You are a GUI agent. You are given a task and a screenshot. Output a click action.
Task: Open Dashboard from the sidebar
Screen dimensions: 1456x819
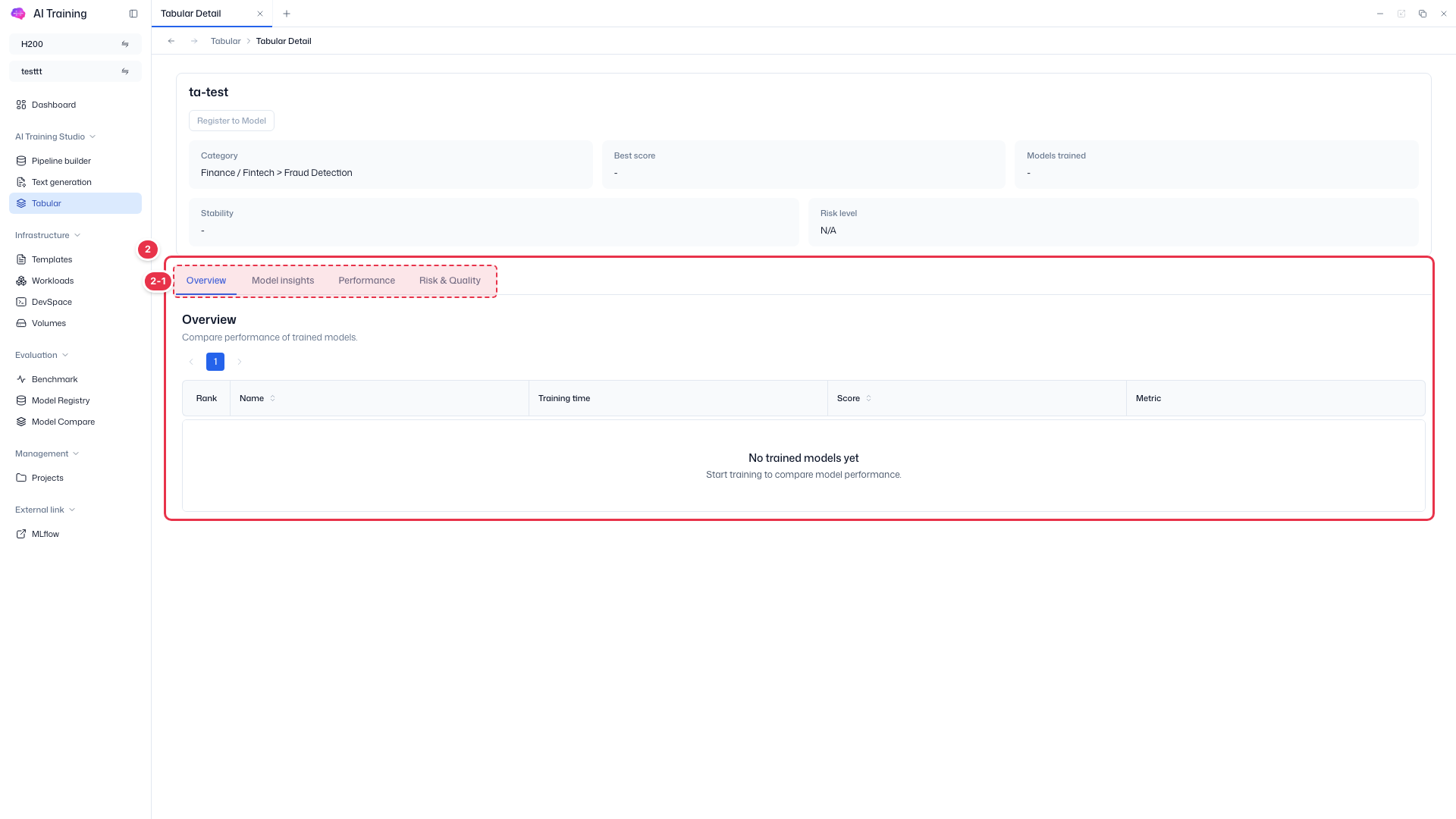pos(75,105)
